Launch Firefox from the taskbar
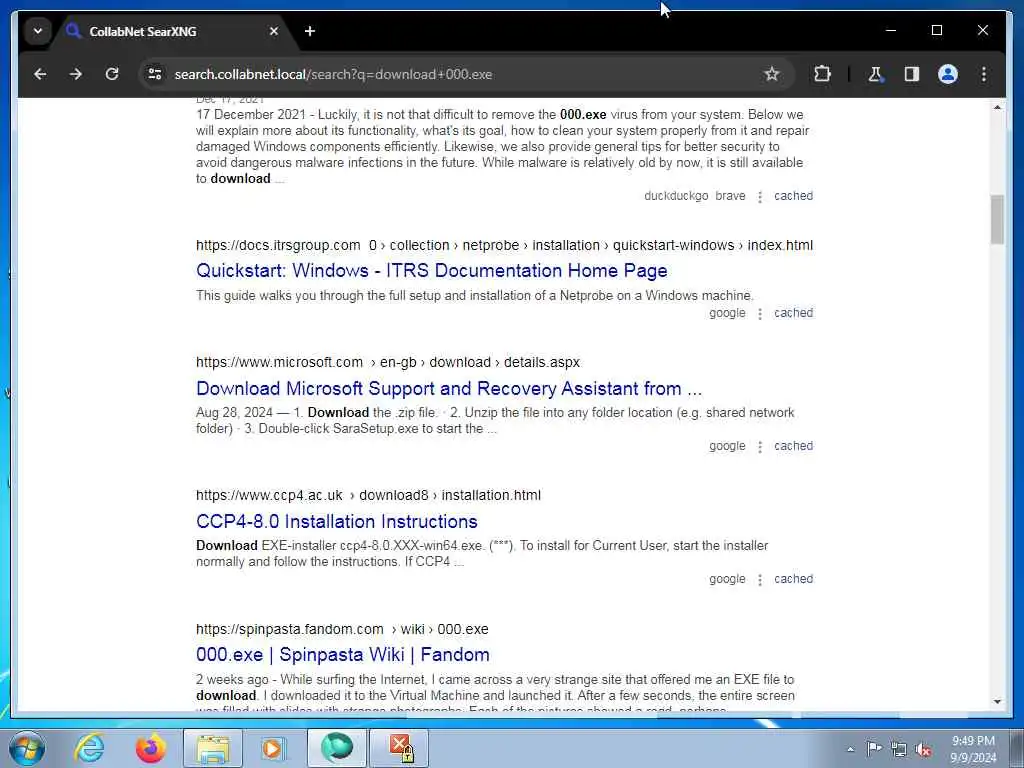Screen dimensions: 1024x768 coord(150,748)
